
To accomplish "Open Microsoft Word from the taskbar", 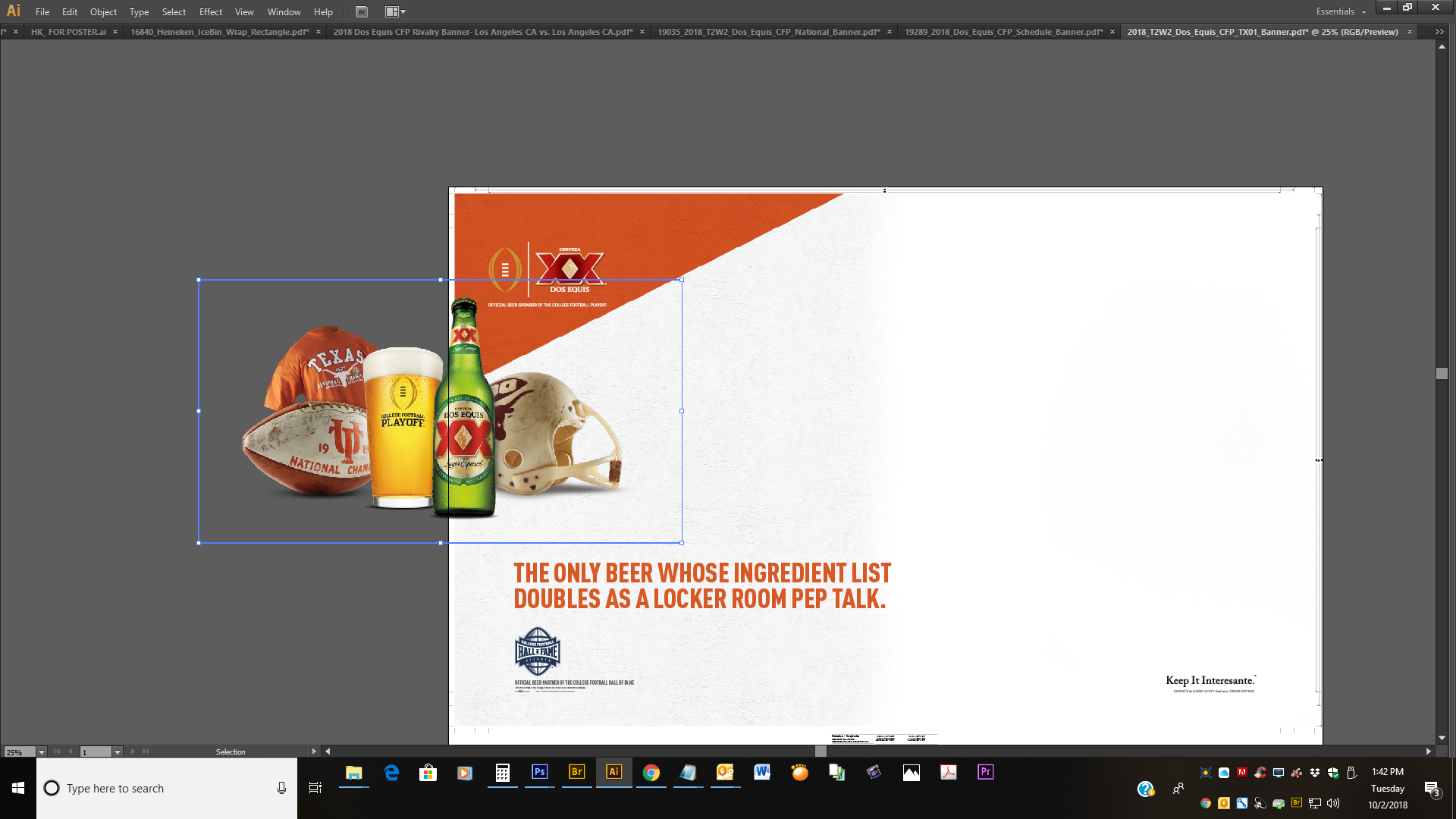I will point(762,773).
